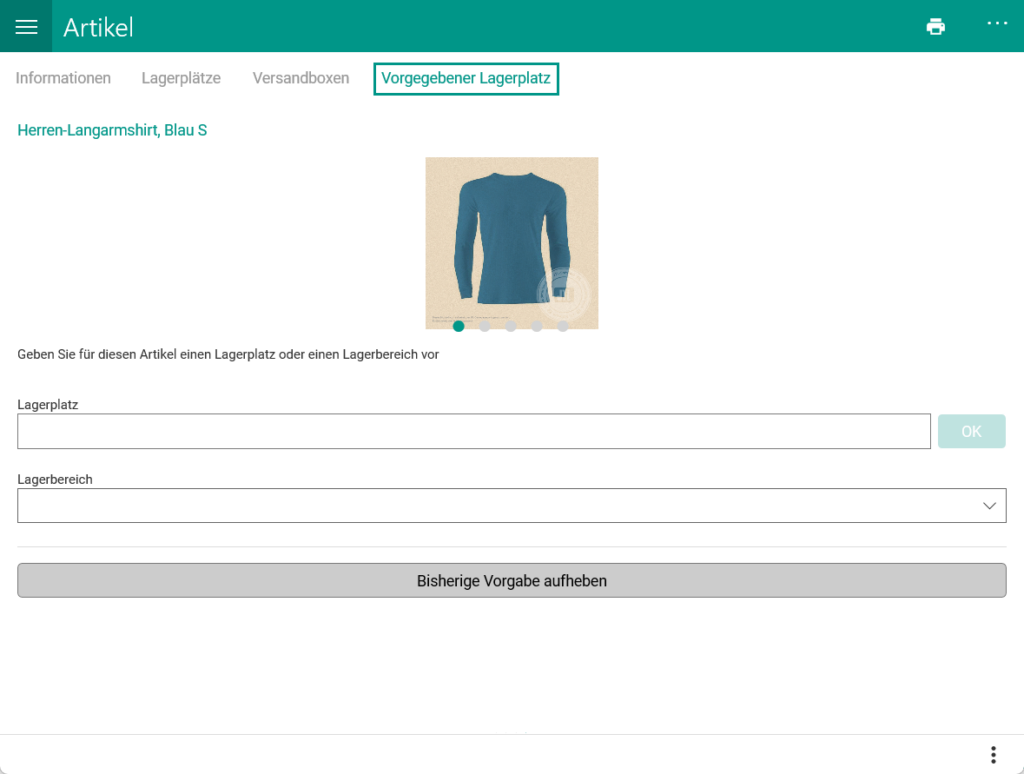Viewport: 1024px width, 774px height.
Task: Expand Lagerbereich list via chevron arrow
Action: point(989,506)
